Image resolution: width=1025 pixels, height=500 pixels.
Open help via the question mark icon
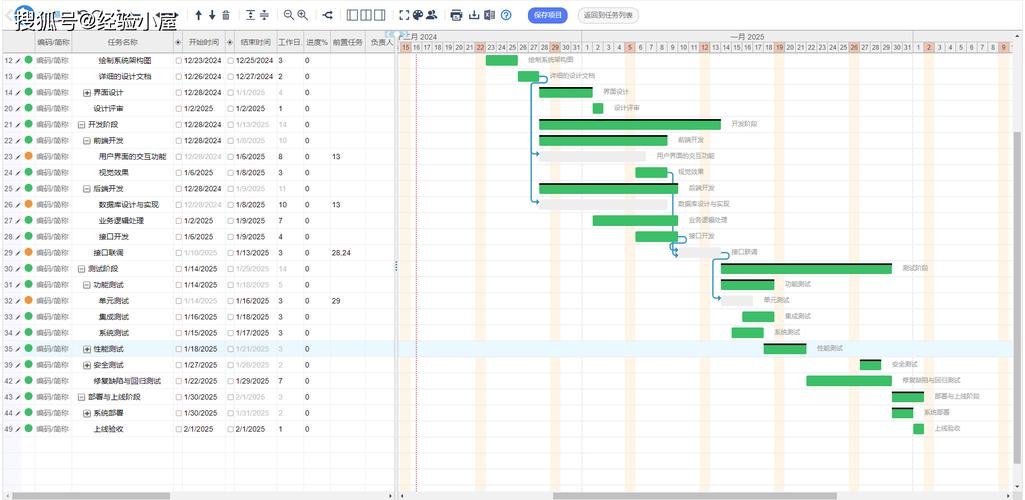(506, 15)
